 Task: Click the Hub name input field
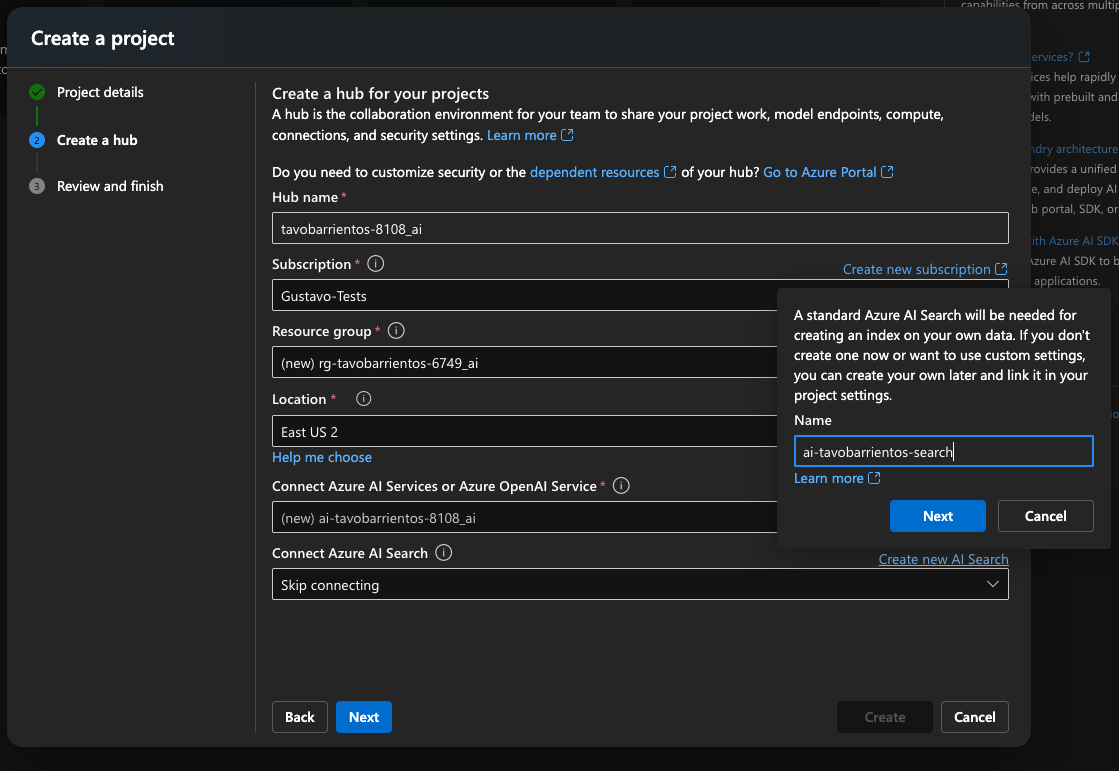[x=640, y=228]
